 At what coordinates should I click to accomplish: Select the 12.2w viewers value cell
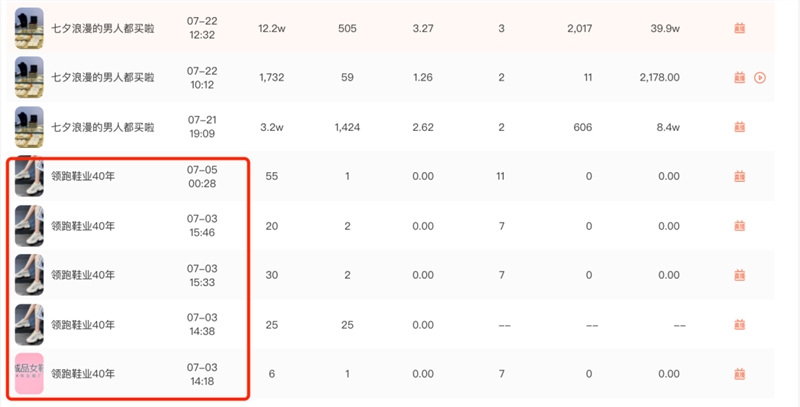click(x=271, y=29)
